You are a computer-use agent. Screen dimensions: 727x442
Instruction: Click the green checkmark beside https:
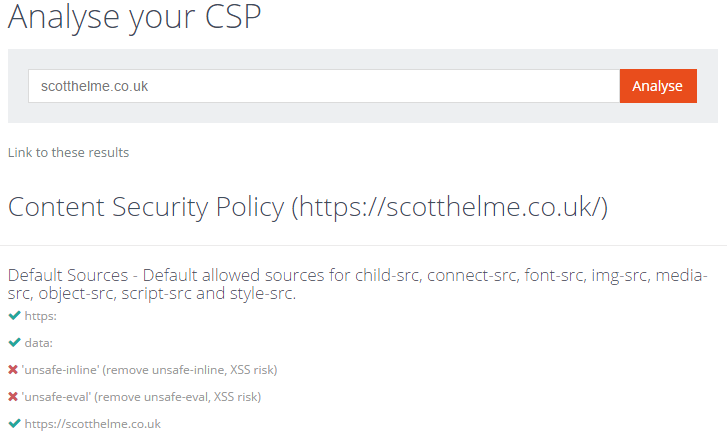tap(14, 316)
